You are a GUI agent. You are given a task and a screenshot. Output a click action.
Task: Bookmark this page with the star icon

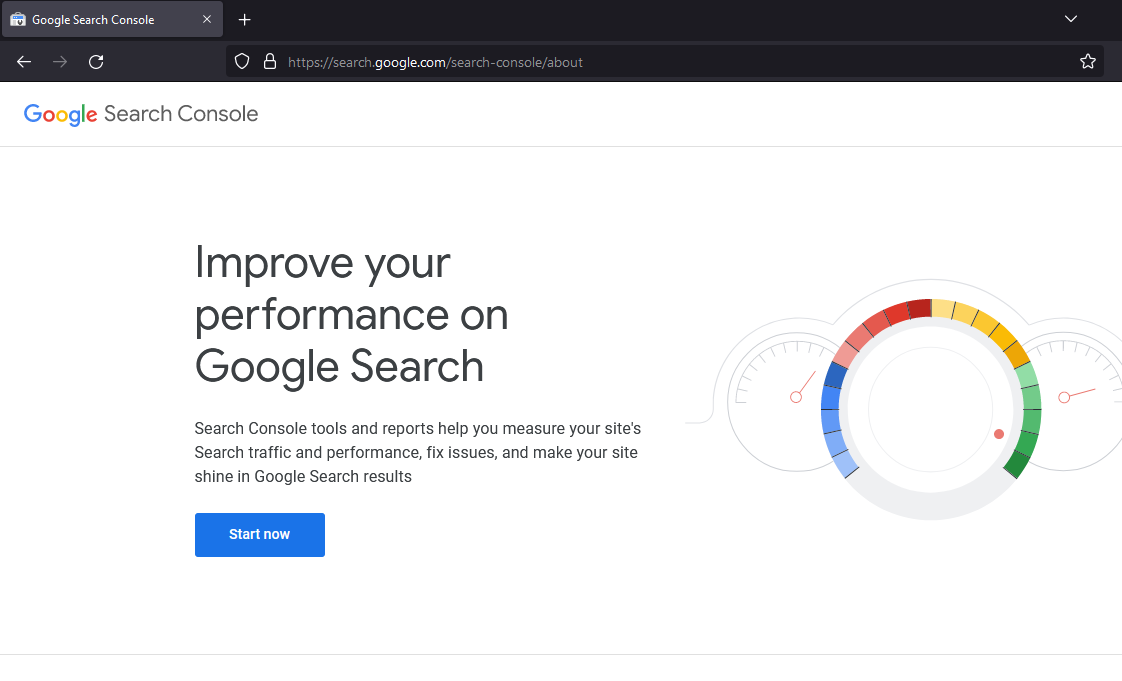1088,62
